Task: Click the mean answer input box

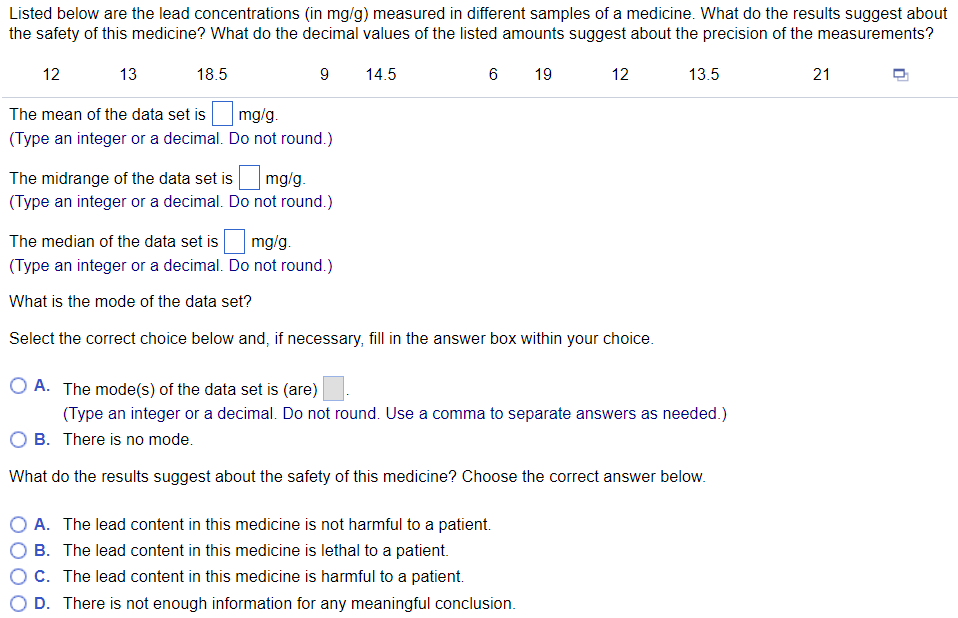Action: [222, 113]
